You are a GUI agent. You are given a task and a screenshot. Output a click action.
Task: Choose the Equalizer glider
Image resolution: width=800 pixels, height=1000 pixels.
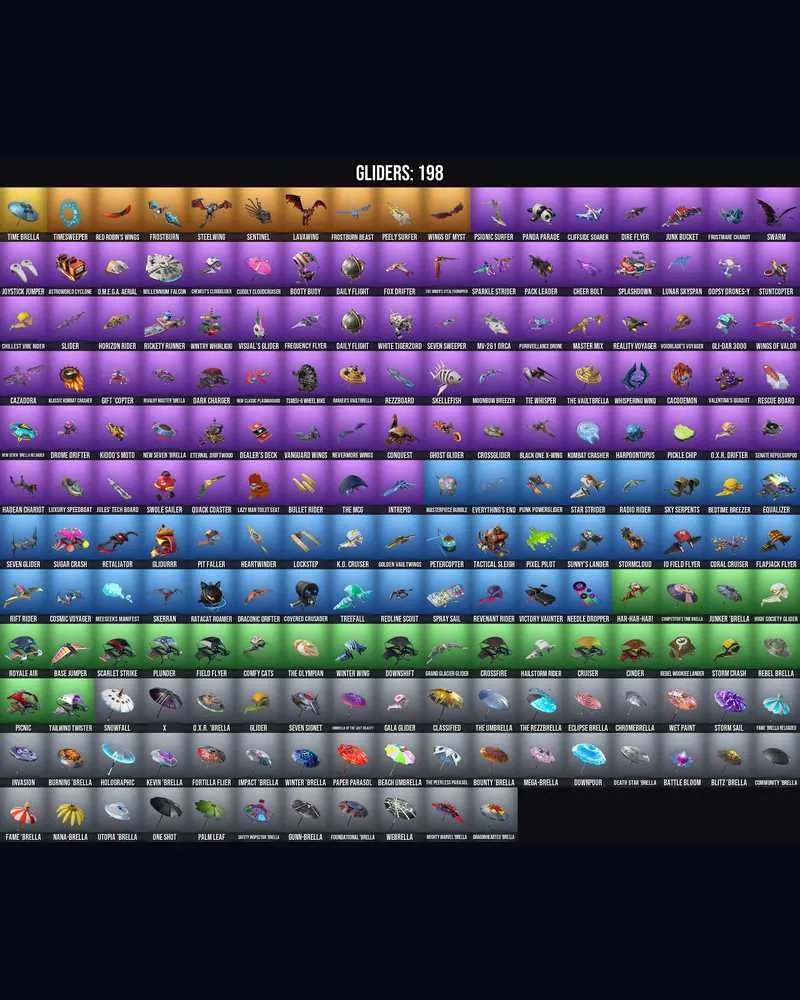point(776,487)
